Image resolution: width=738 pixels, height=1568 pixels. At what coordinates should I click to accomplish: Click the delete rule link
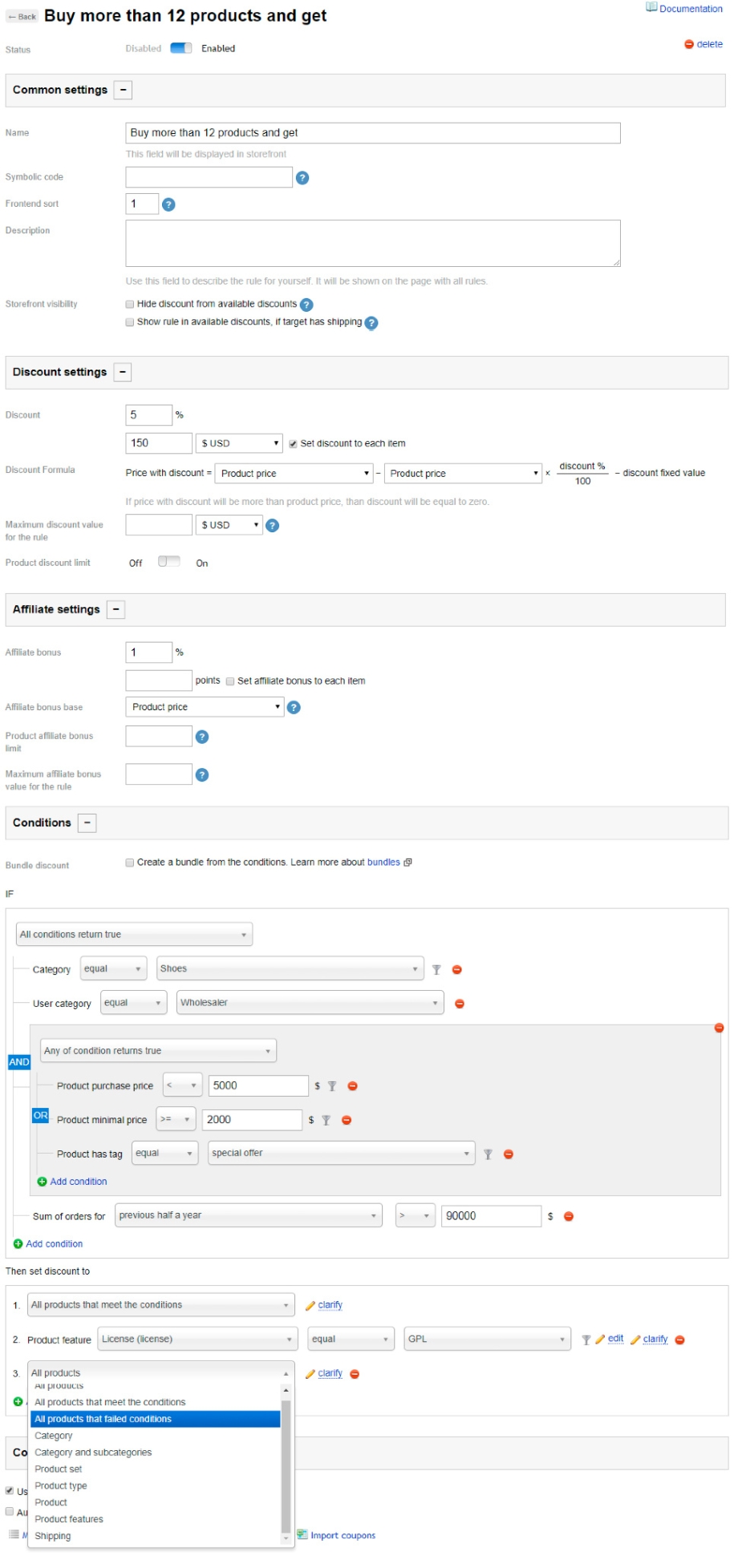704,45
